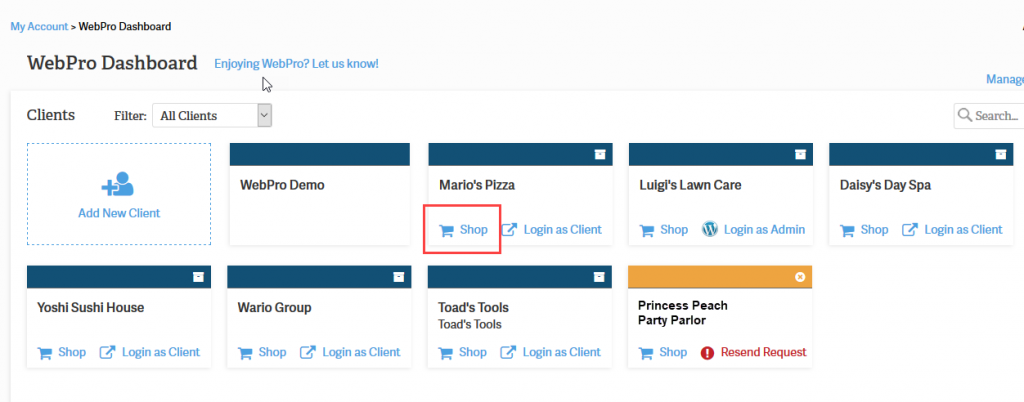Login as Admin for Luigi's Lawn Care

(x=764, y=229)
